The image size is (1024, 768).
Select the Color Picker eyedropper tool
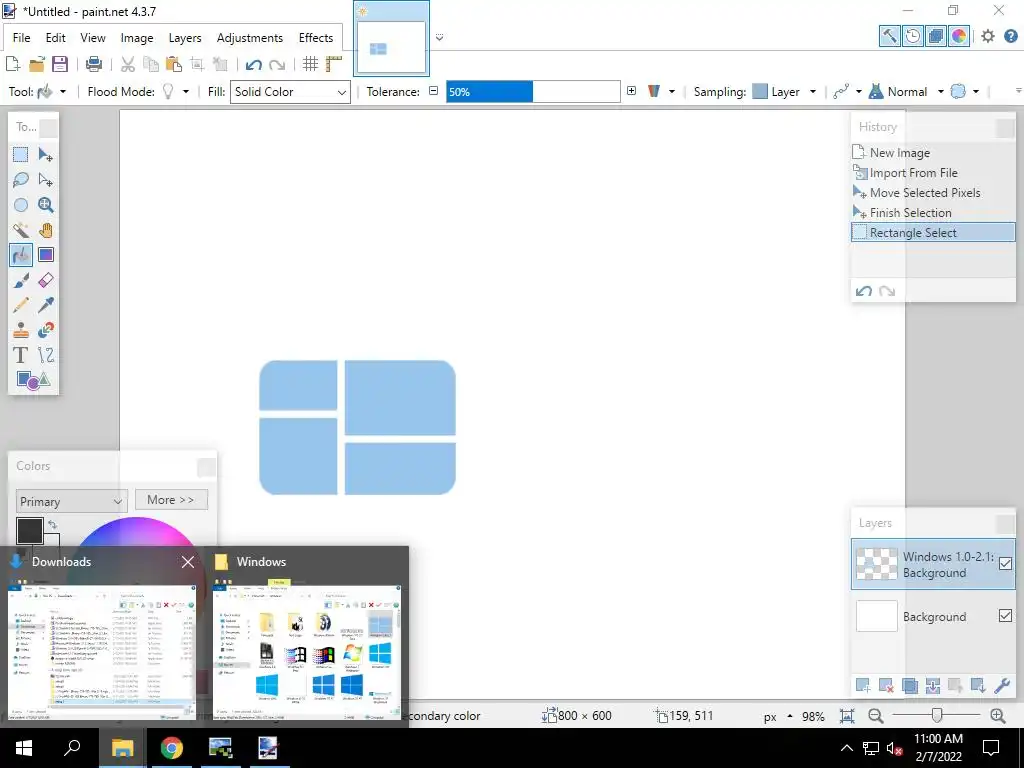45,305
